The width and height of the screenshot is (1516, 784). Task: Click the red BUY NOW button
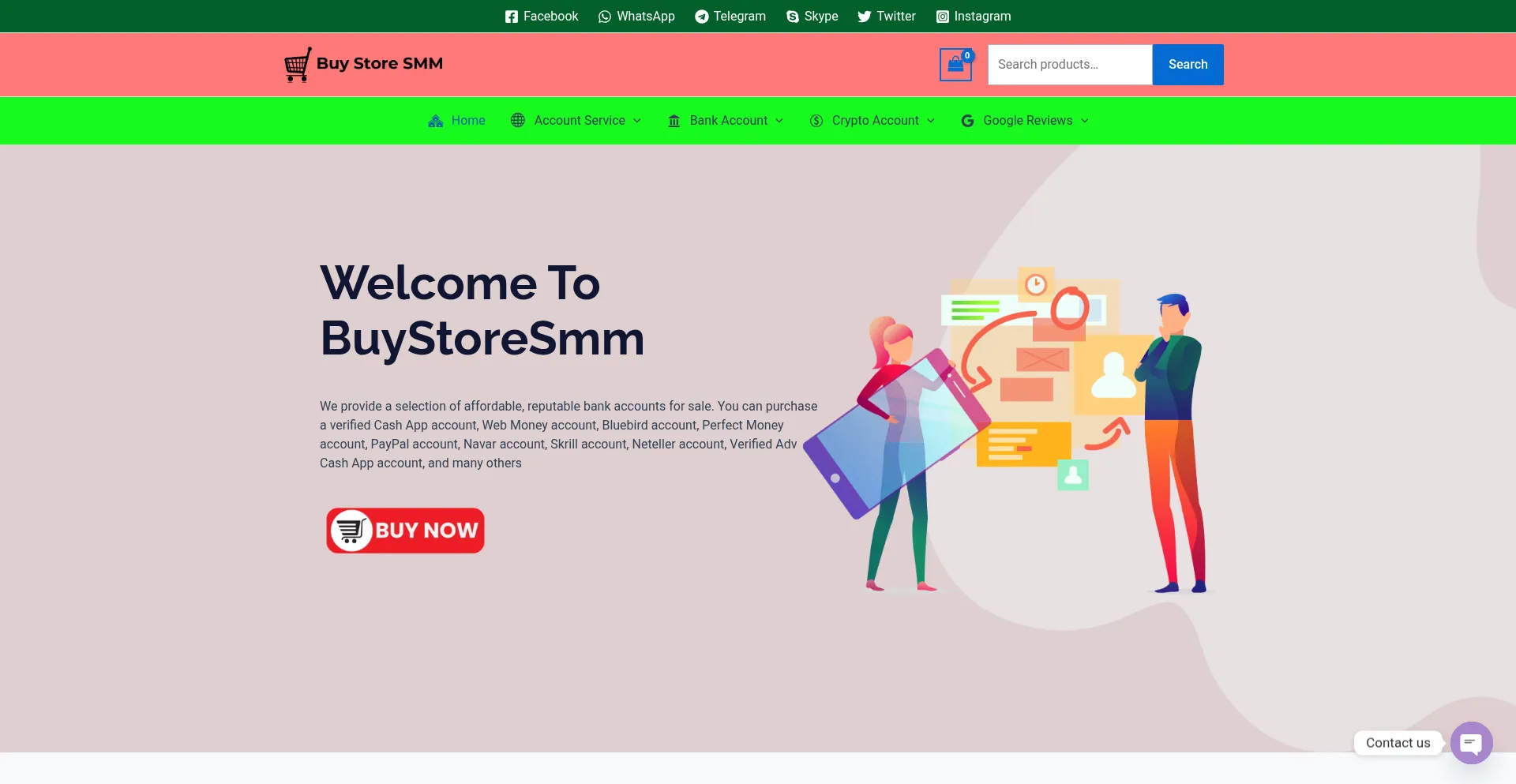[405, 531]
